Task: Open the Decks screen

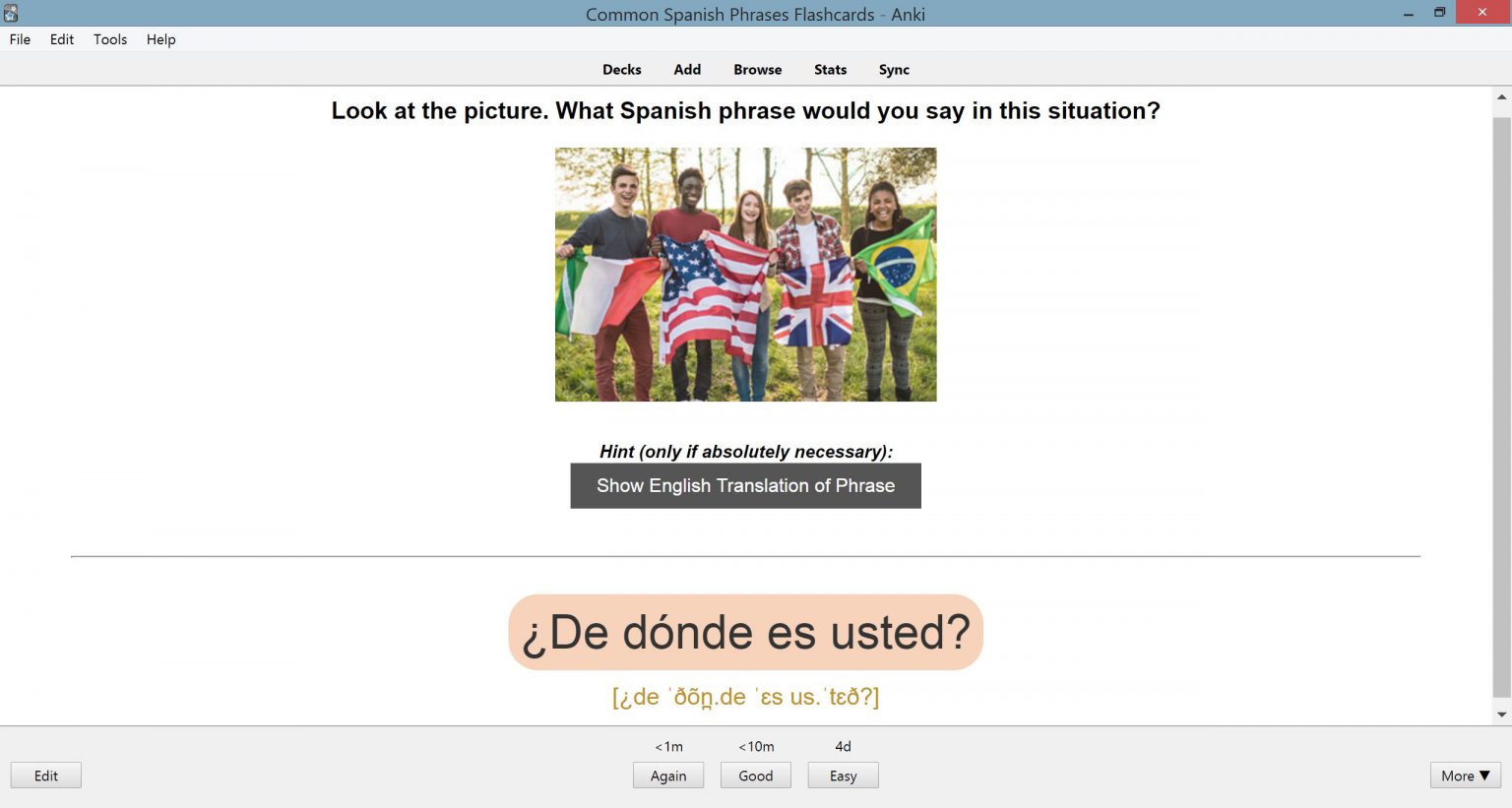Action: pos(622,69)
